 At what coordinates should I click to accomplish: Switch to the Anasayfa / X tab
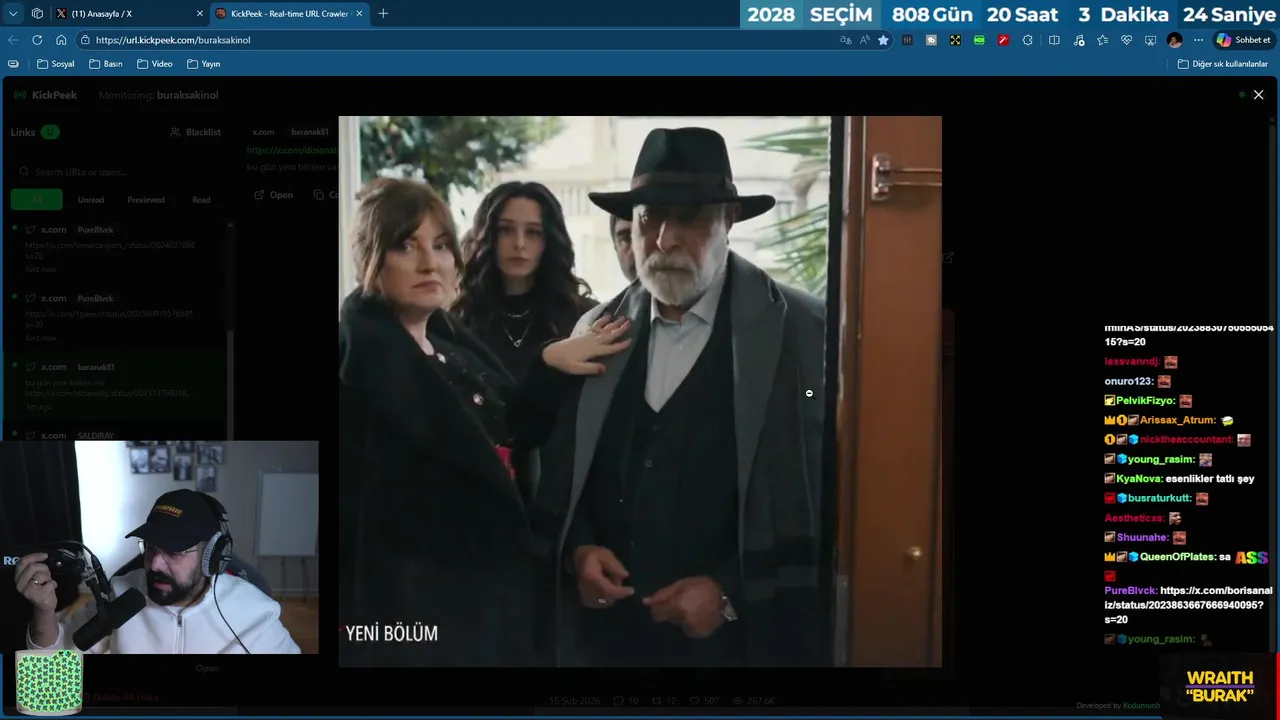point(130,14)
